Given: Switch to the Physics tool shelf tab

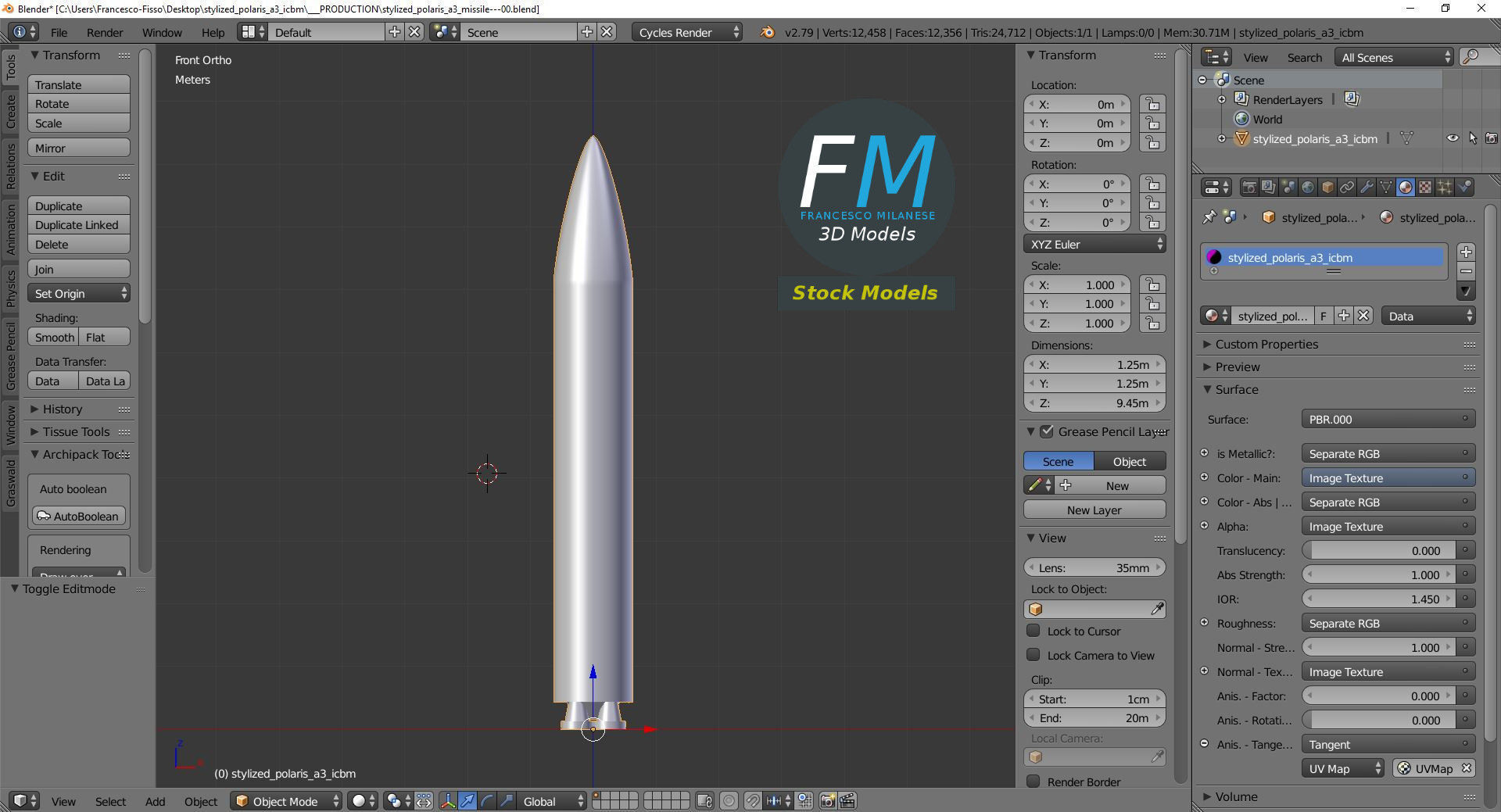Looking at the screenshot, I should 11,288.
